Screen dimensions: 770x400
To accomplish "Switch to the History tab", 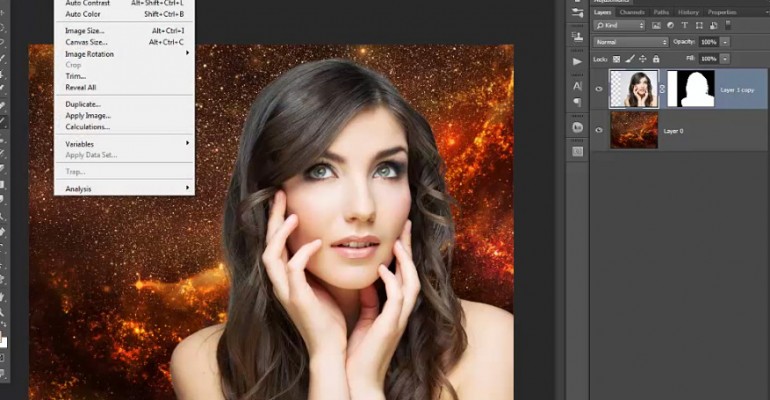I will 688,12.
